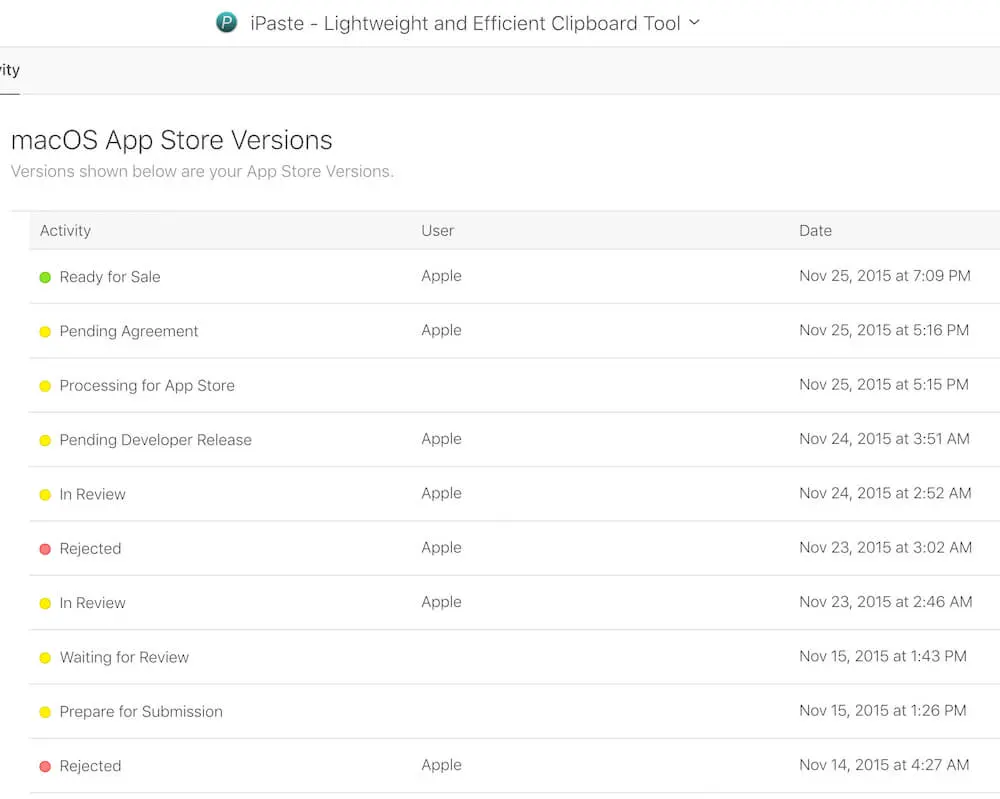Click the macOS App Store Versions heading
The height and width of the screenshot is (799, 1000).
point(172,140)
